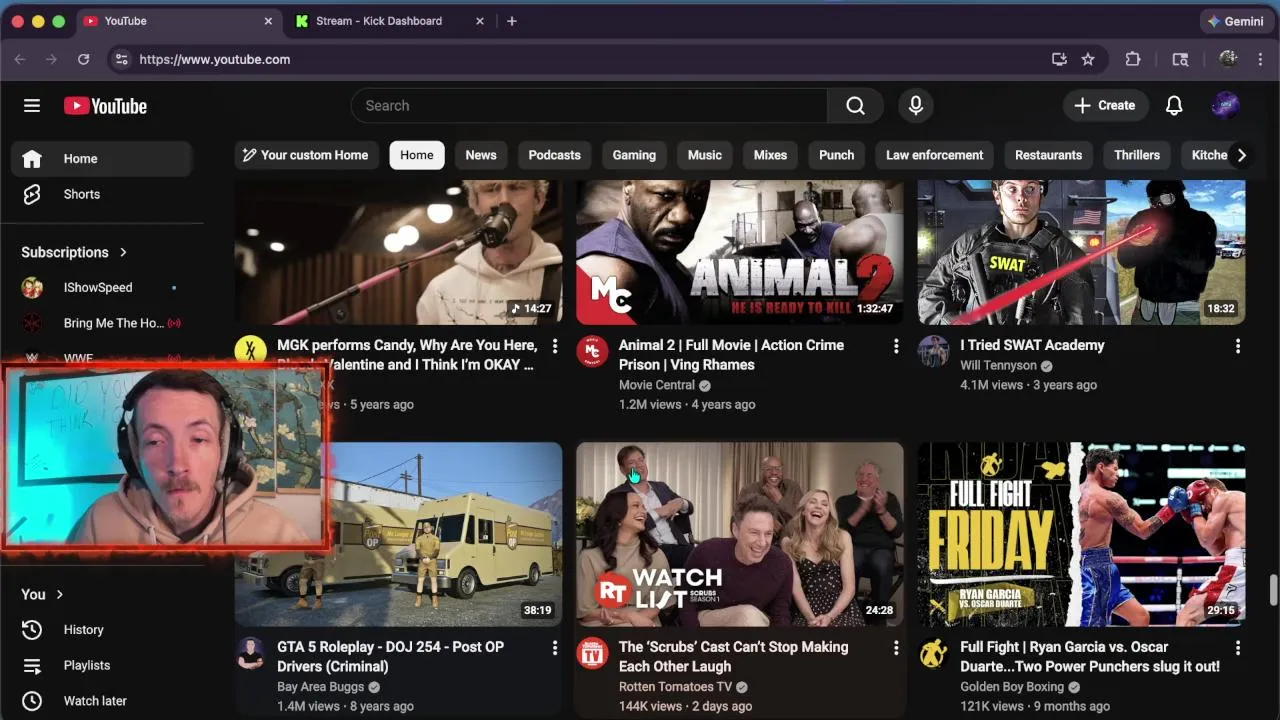Open options menu for Animal 2 video

point(896,346)
